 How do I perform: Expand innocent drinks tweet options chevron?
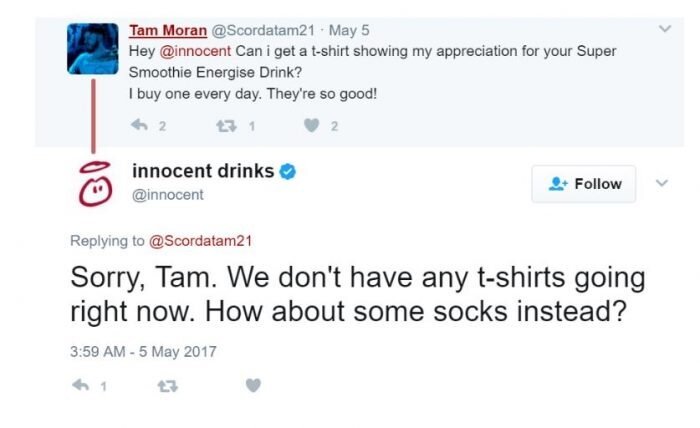tap(659, 184)
